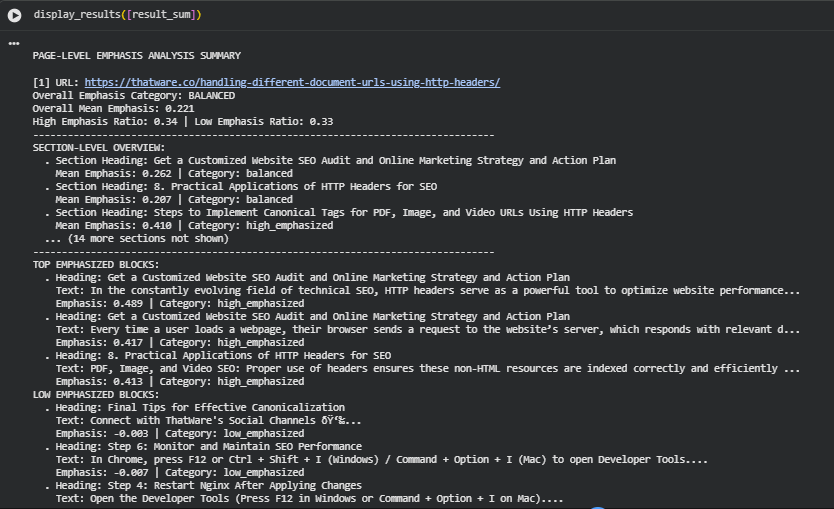Image resolution: width=834 pixels, height=509 pixels.
Task: Select the Final Tips for Effective Canonicalization heading
Action: click(200, 407)
